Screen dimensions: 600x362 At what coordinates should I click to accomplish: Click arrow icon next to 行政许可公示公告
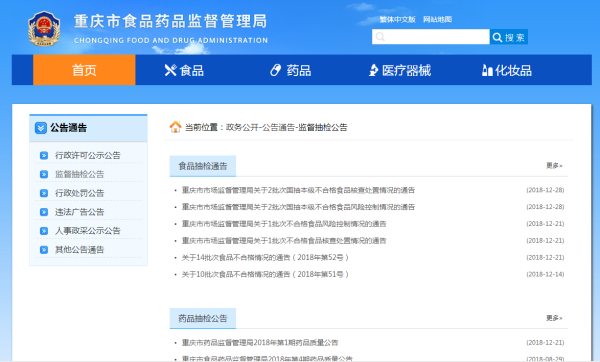point(44,155)
